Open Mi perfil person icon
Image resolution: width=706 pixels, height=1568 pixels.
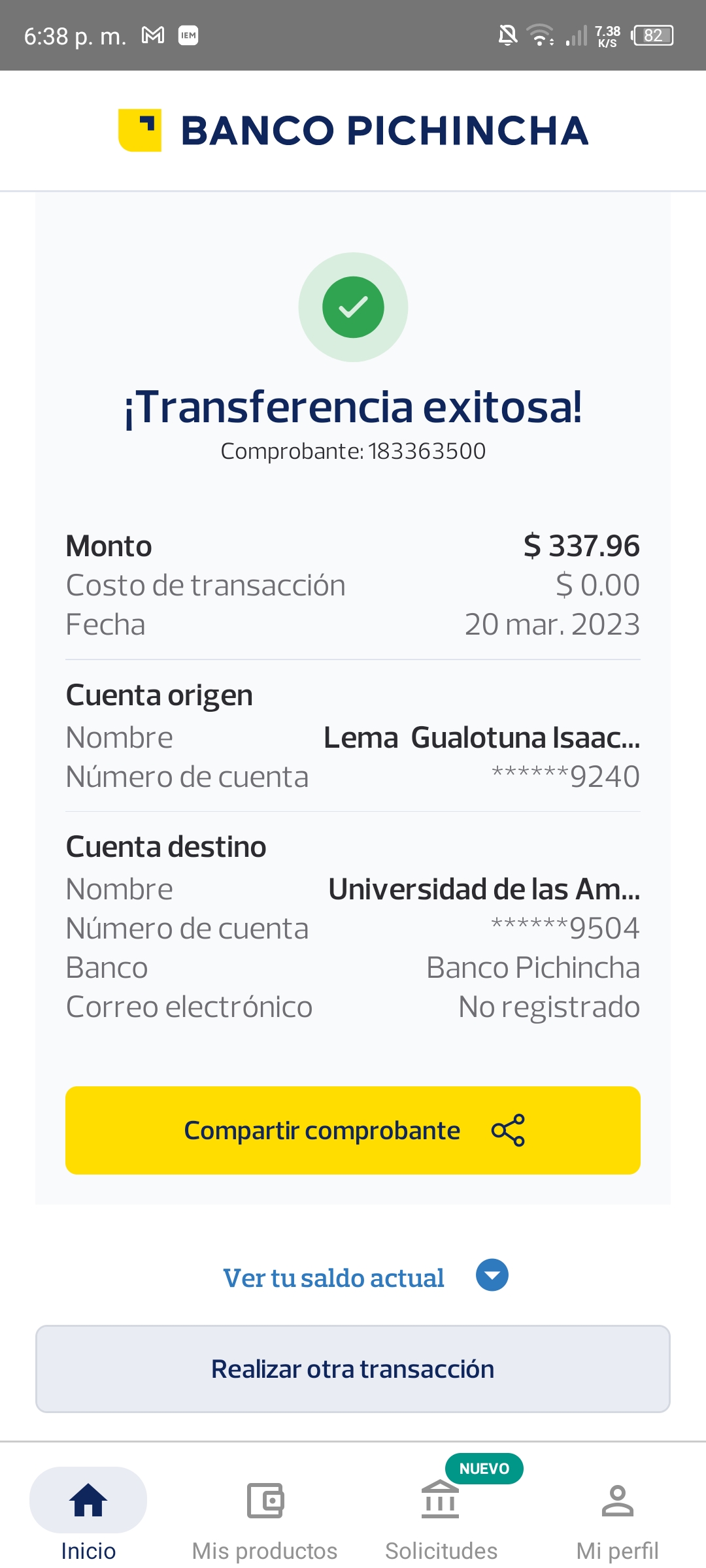(x=617, y=1500)
